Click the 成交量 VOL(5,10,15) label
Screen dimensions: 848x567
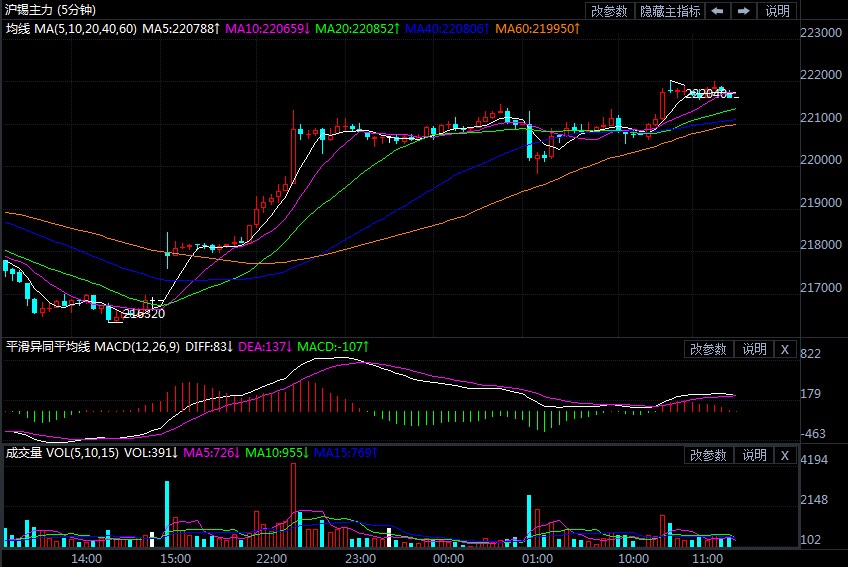62,453
